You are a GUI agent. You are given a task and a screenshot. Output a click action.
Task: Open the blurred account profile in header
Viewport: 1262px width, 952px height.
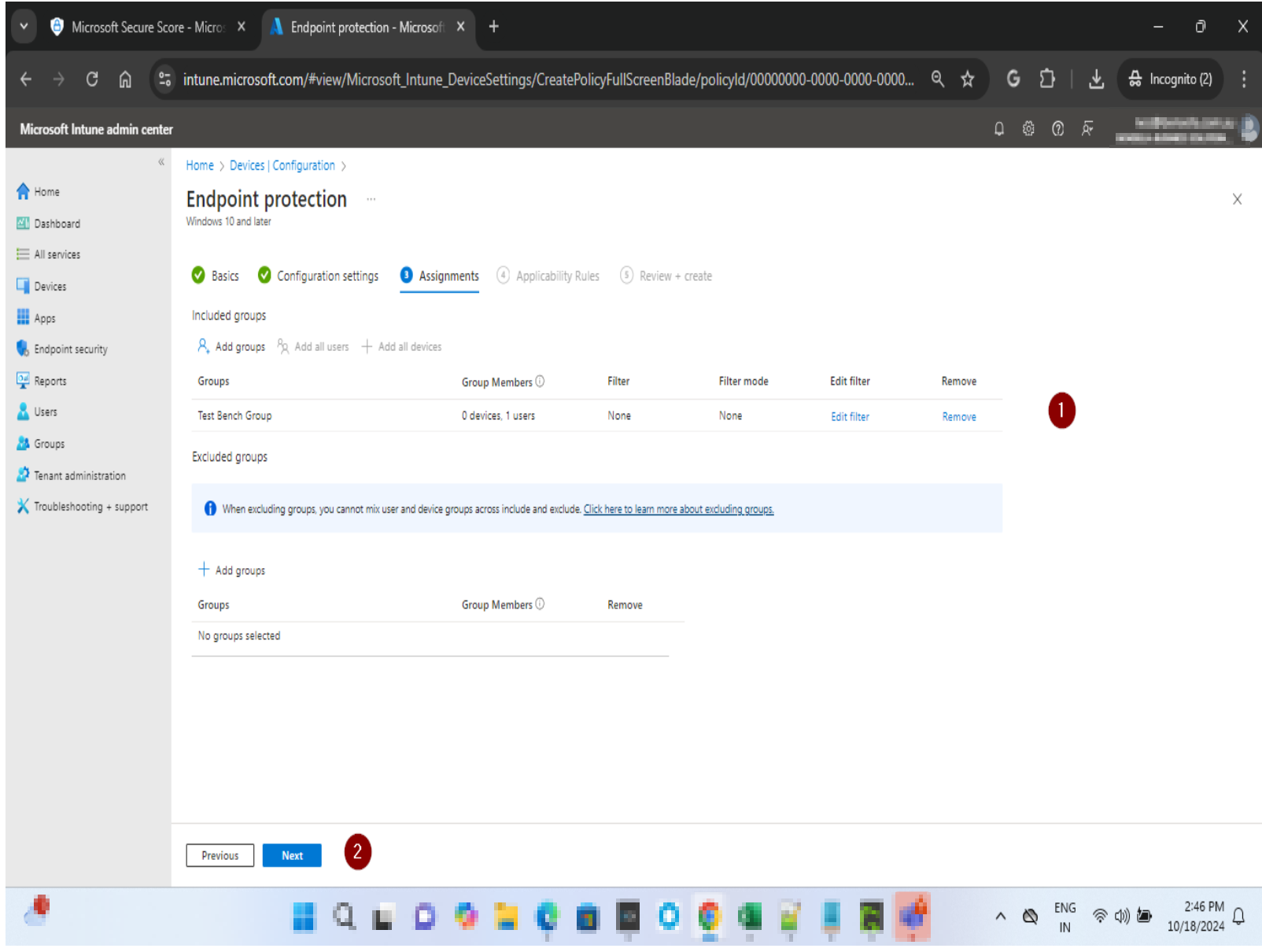point(1186,129)
